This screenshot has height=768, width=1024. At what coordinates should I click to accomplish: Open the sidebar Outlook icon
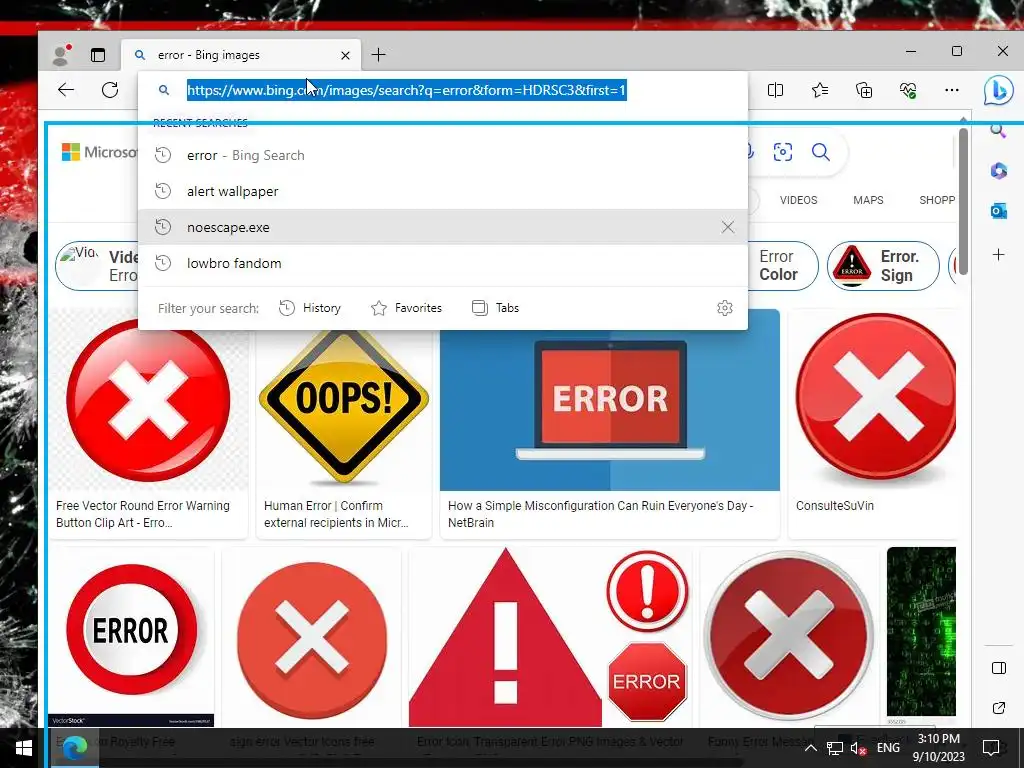pyautogui.click(x=999, y=211)
